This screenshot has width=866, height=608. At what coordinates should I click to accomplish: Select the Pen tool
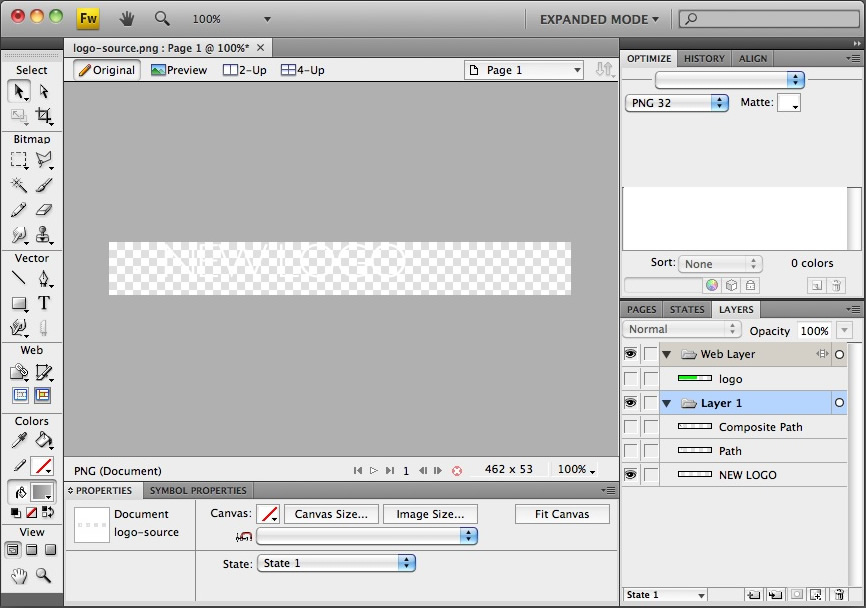pos(44,279)
